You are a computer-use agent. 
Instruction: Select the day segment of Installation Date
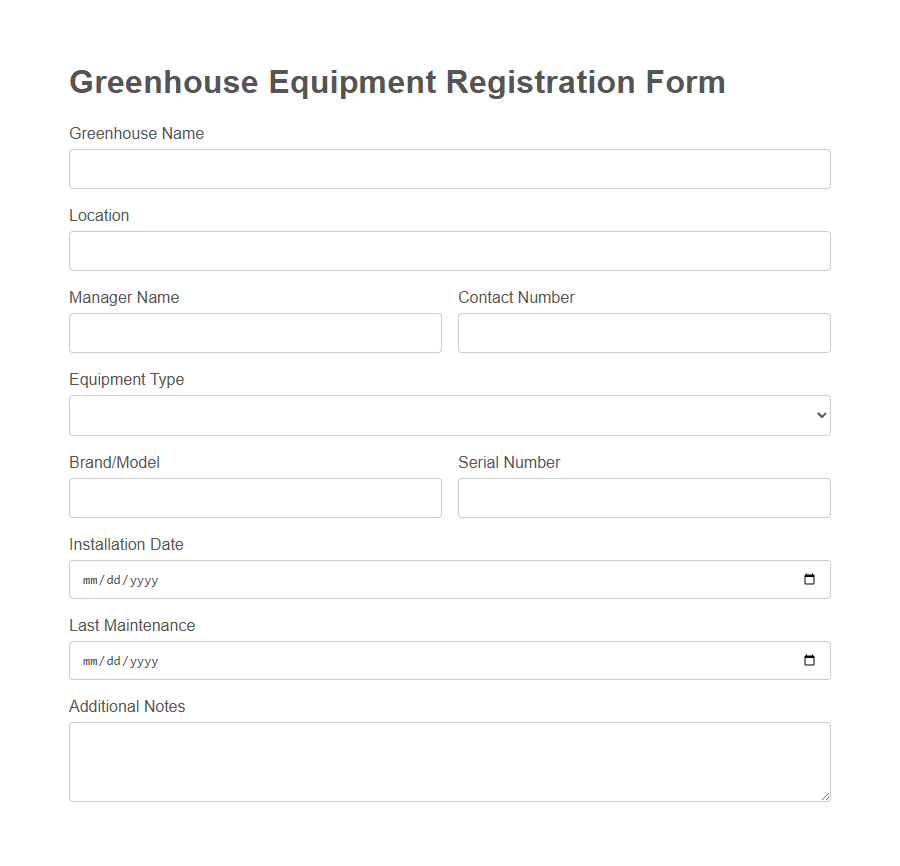(110, 579)
